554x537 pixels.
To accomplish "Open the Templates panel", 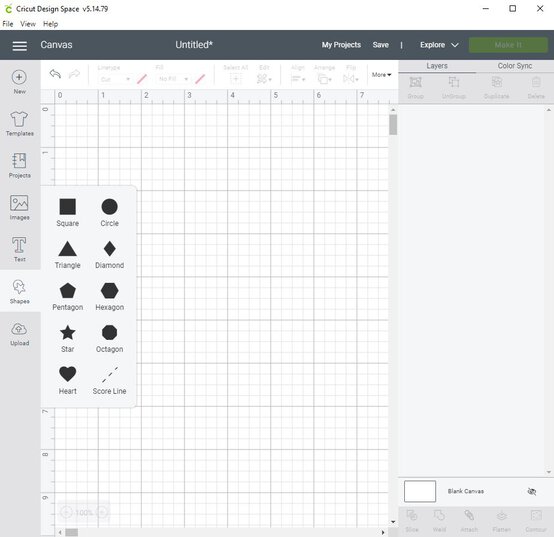I will [x=19, y=124].
